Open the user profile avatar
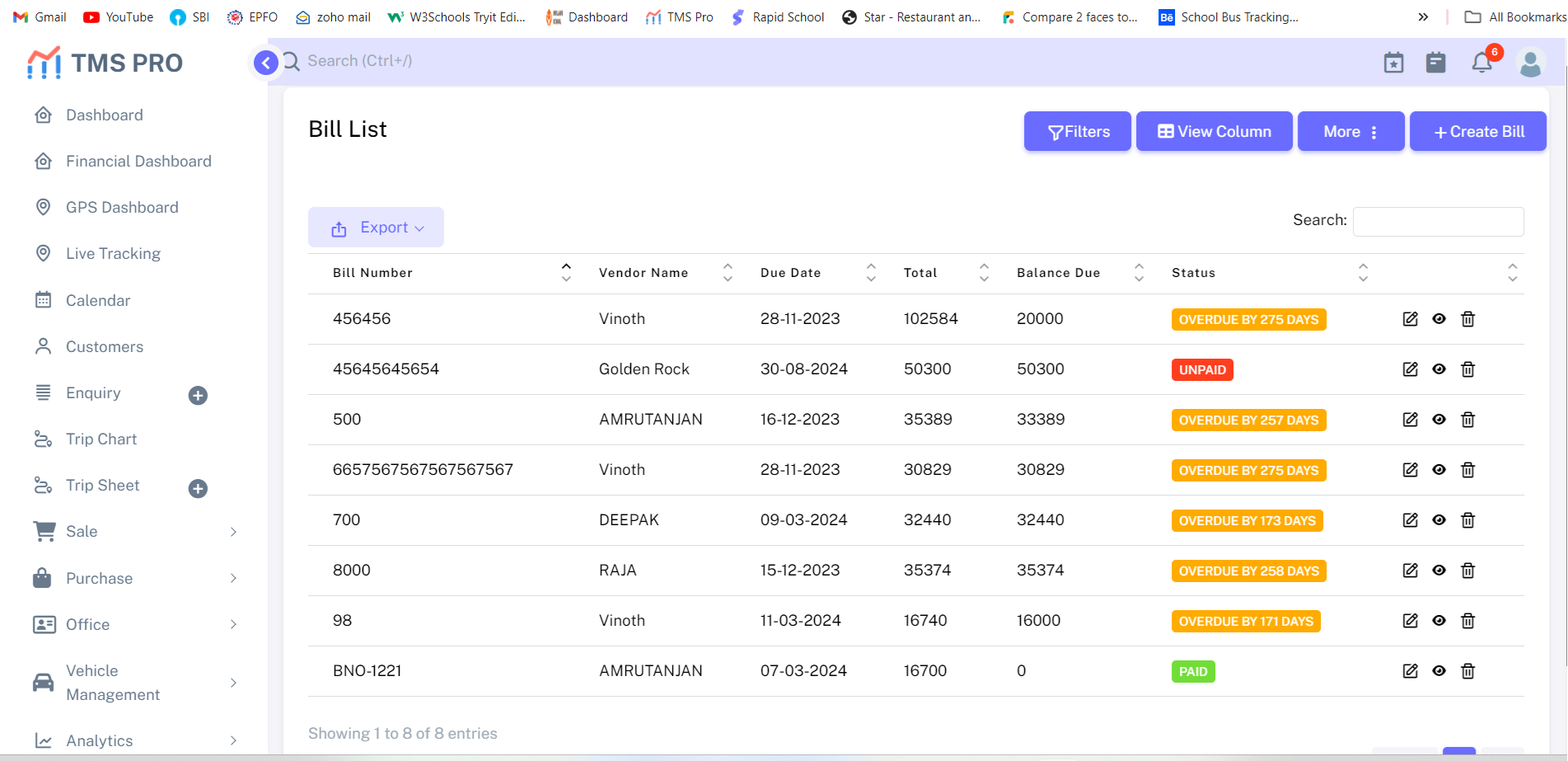 pyautogui.click(x=1531, y=63)
